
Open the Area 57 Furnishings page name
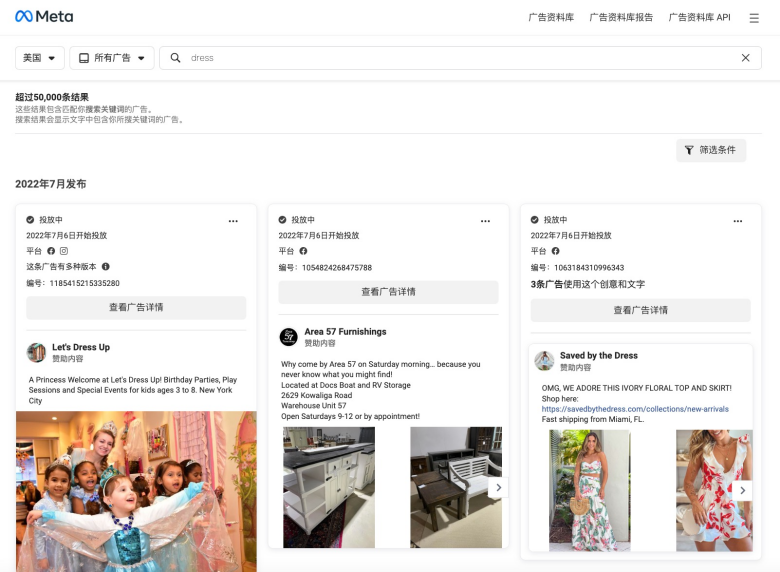coord(345,332)
